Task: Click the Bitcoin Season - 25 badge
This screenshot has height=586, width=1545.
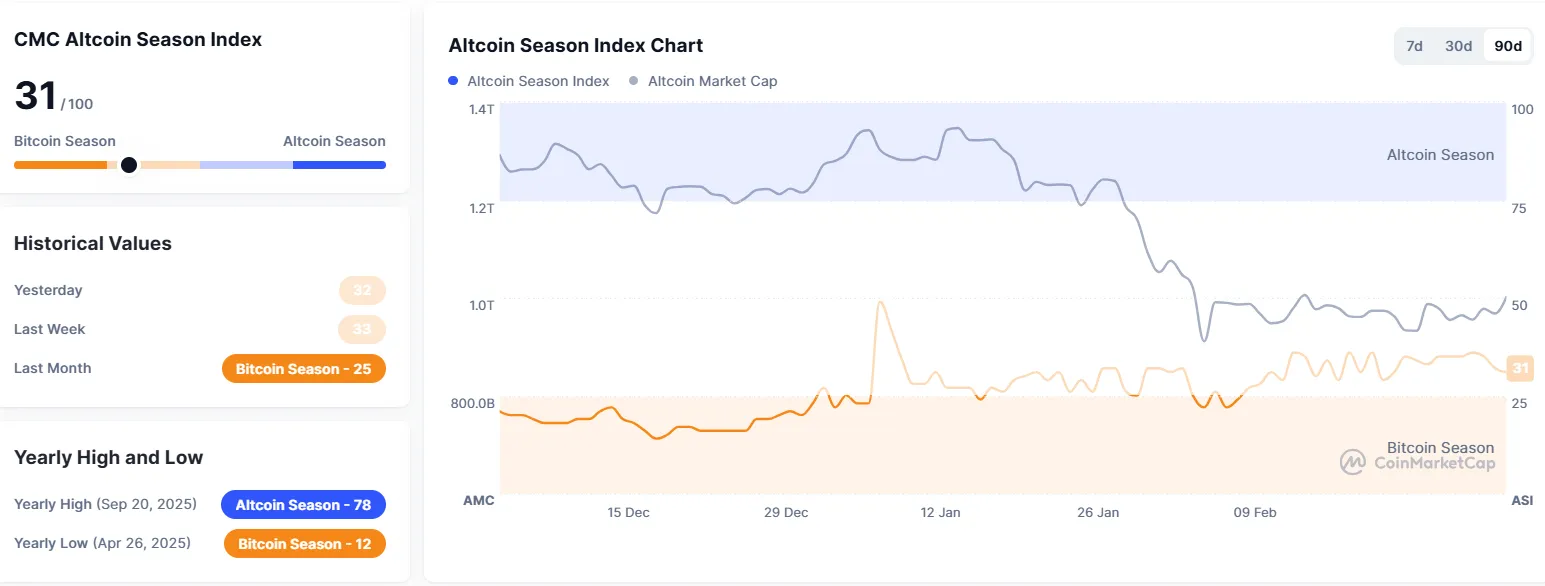Action: point(303,369)
